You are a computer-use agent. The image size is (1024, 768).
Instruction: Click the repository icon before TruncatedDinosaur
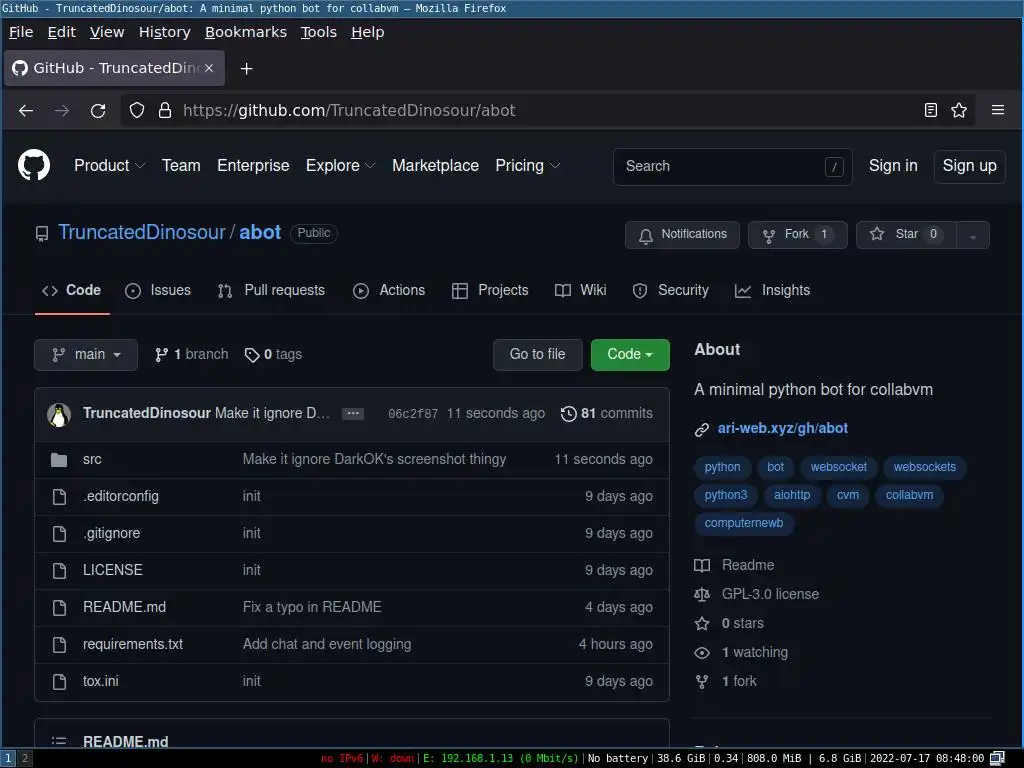(x=42, y=233)
